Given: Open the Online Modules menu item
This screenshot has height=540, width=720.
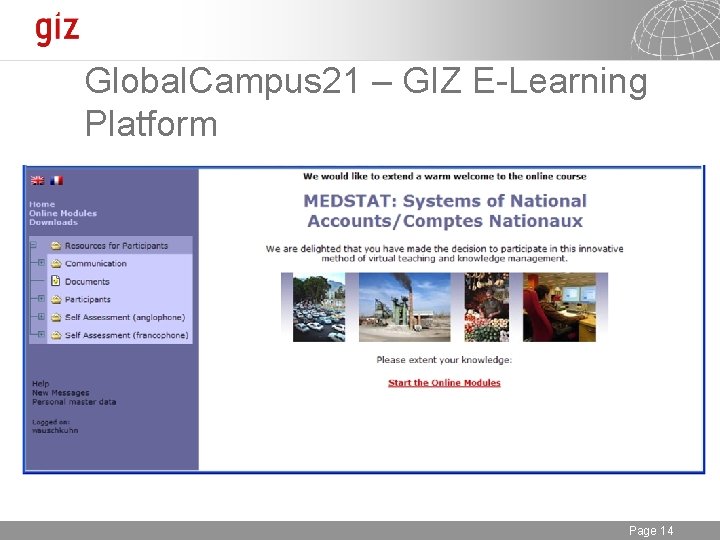Looking at the screenshot, I should 63,213.
